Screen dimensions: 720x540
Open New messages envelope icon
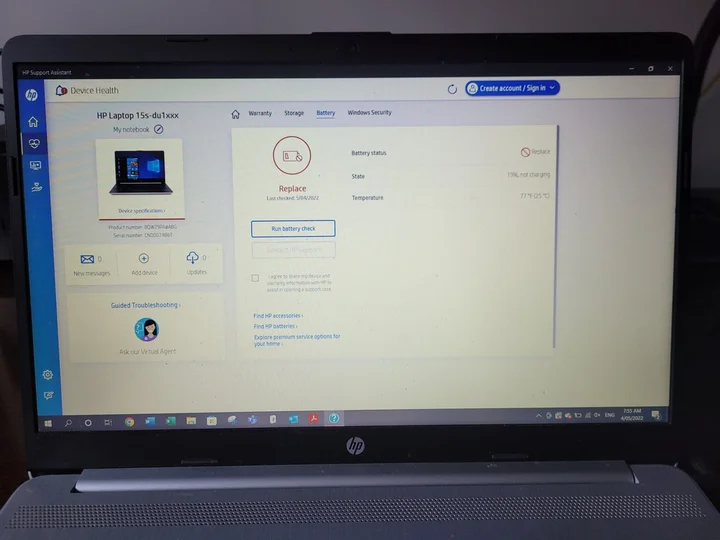88,259
